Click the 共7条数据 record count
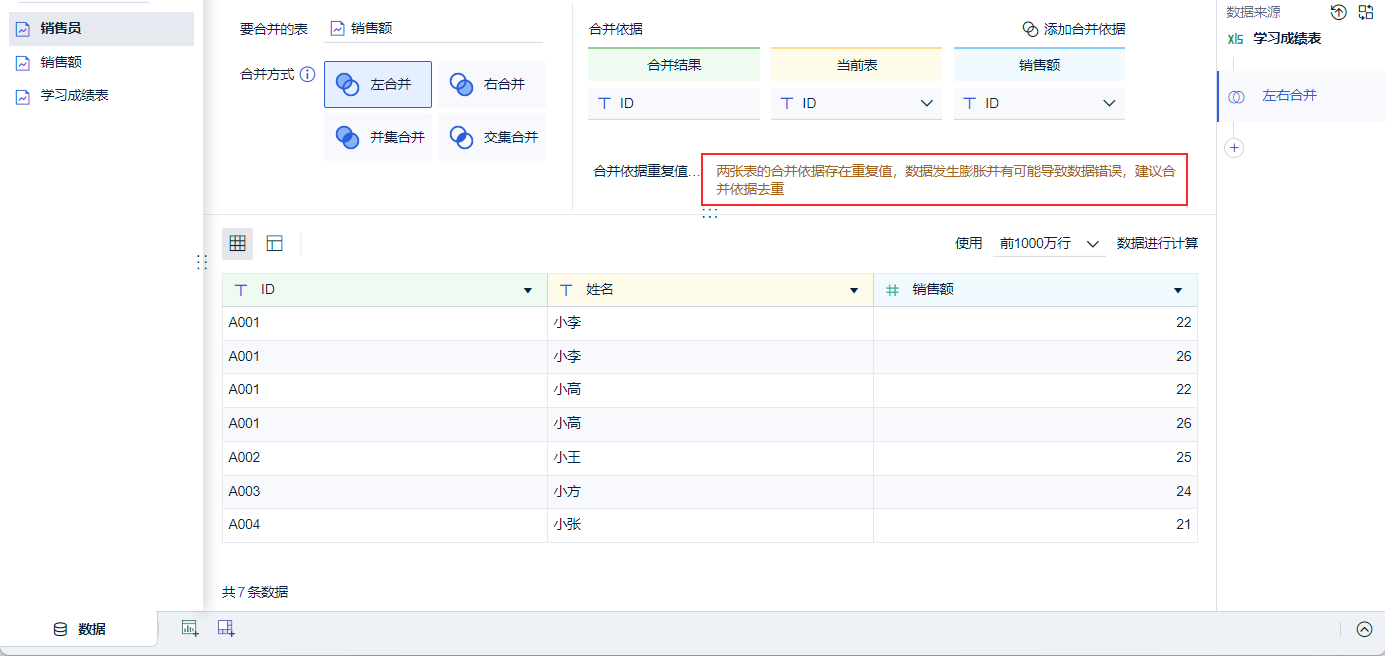1385x657 pixels. pos(255,592)
